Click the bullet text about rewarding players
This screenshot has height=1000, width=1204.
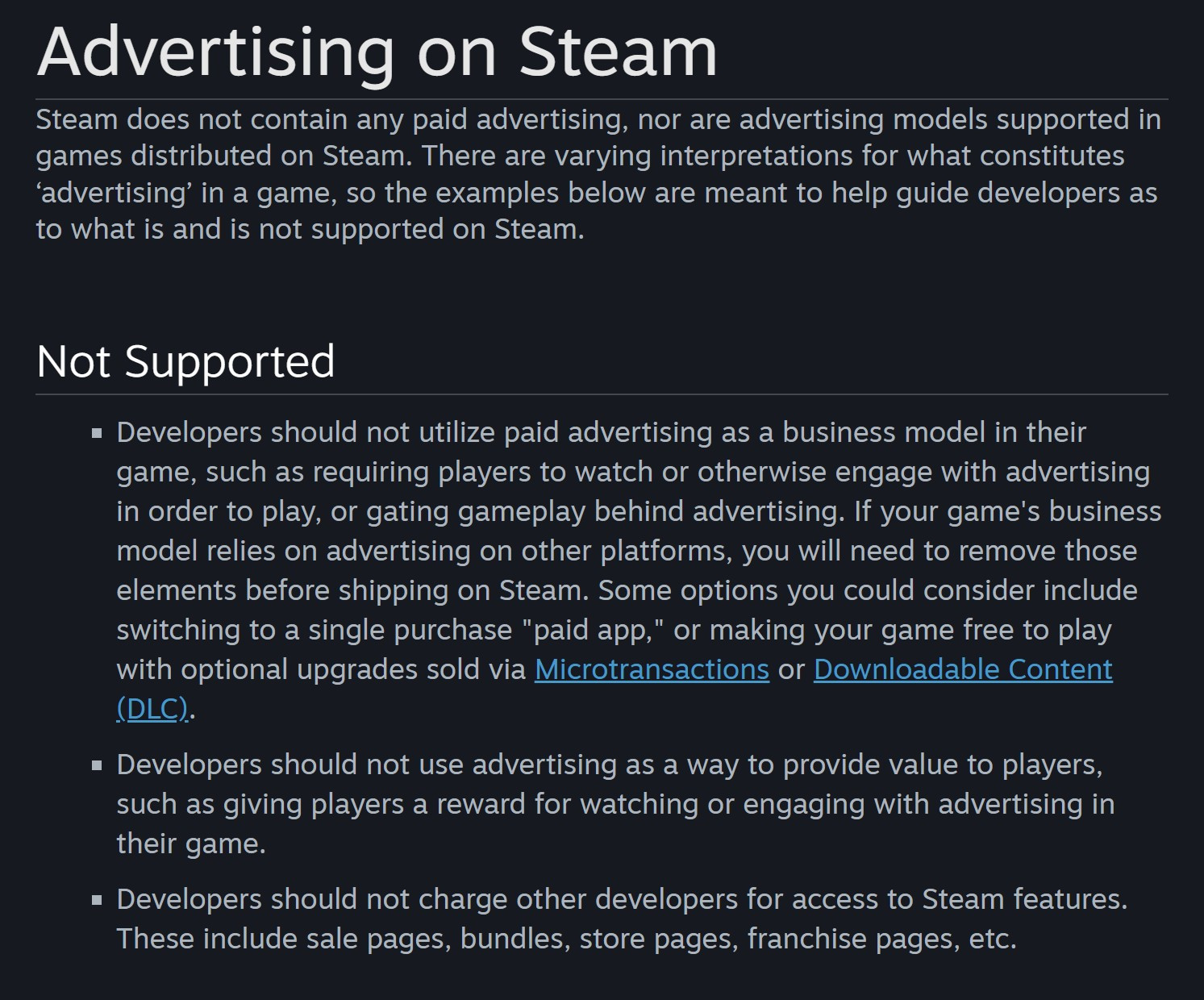coord(615,804)
